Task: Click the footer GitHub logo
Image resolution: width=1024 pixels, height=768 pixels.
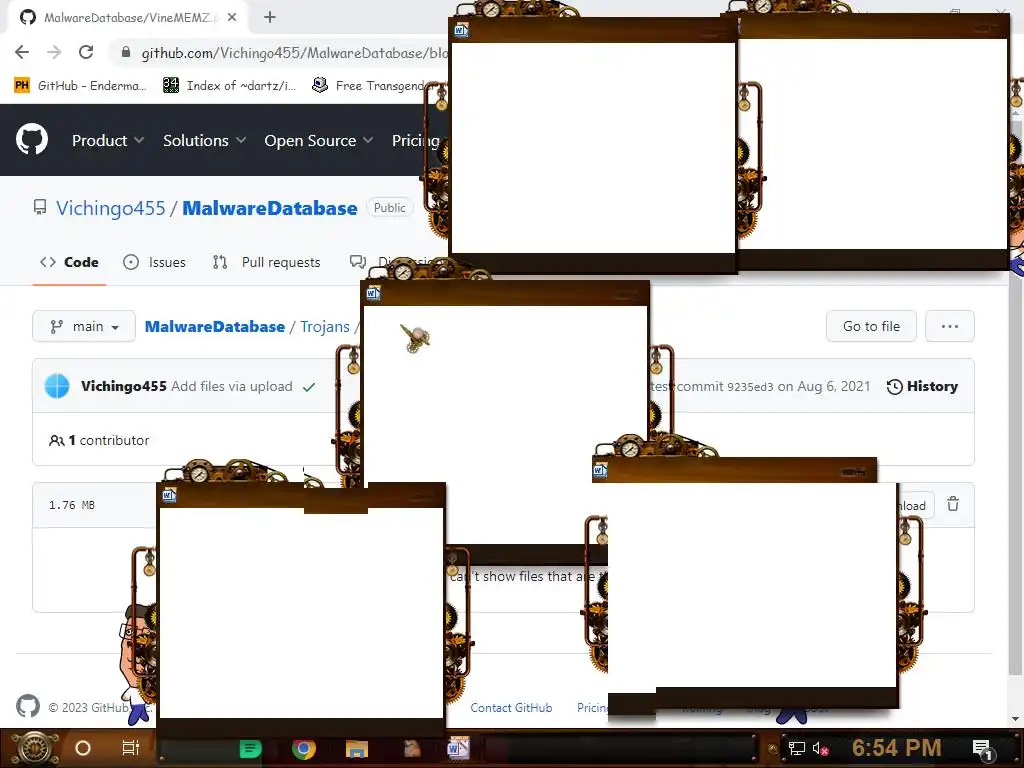Action: point(27,706)
